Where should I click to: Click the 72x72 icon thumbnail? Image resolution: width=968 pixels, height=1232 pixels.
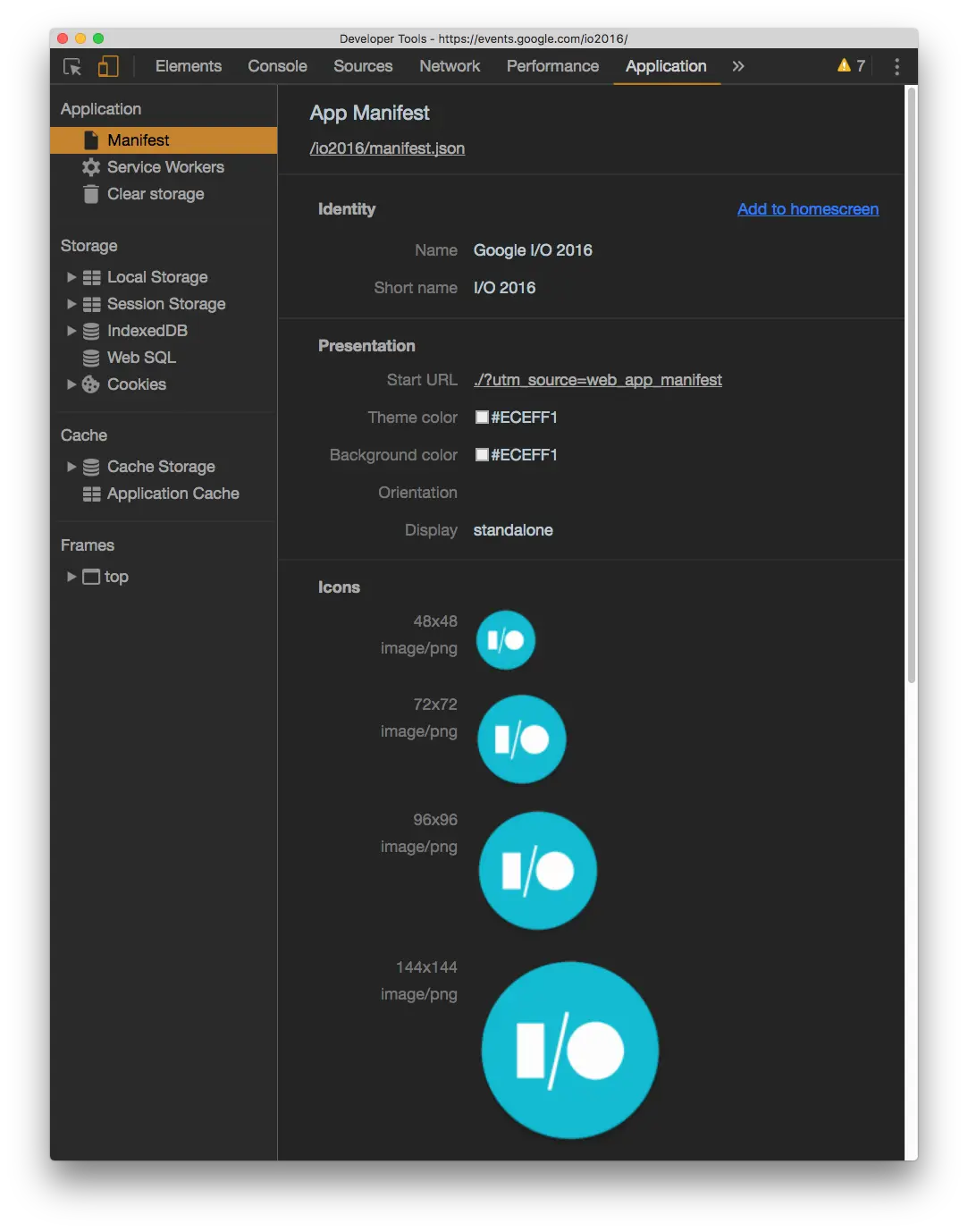point(522,739)
